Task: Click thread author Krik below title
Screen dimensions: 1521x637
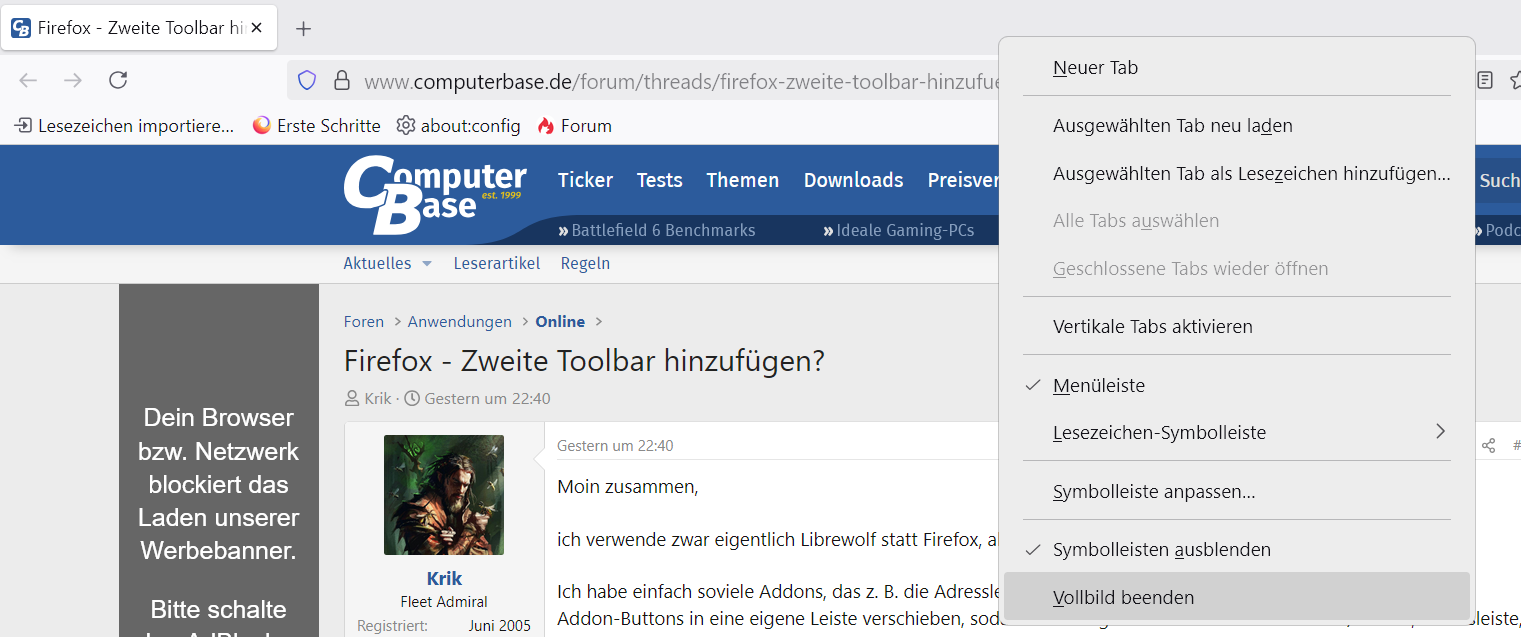Action: pos(378,398)
